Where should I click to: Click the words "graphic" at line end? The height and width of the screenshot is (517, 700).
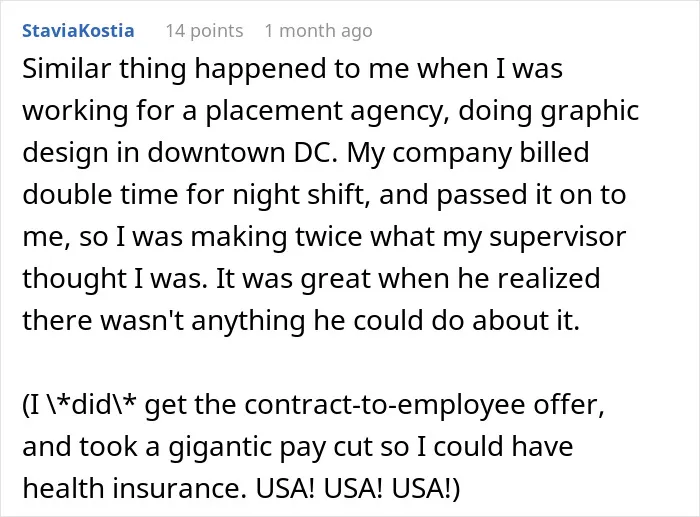(x=590, y=111)
